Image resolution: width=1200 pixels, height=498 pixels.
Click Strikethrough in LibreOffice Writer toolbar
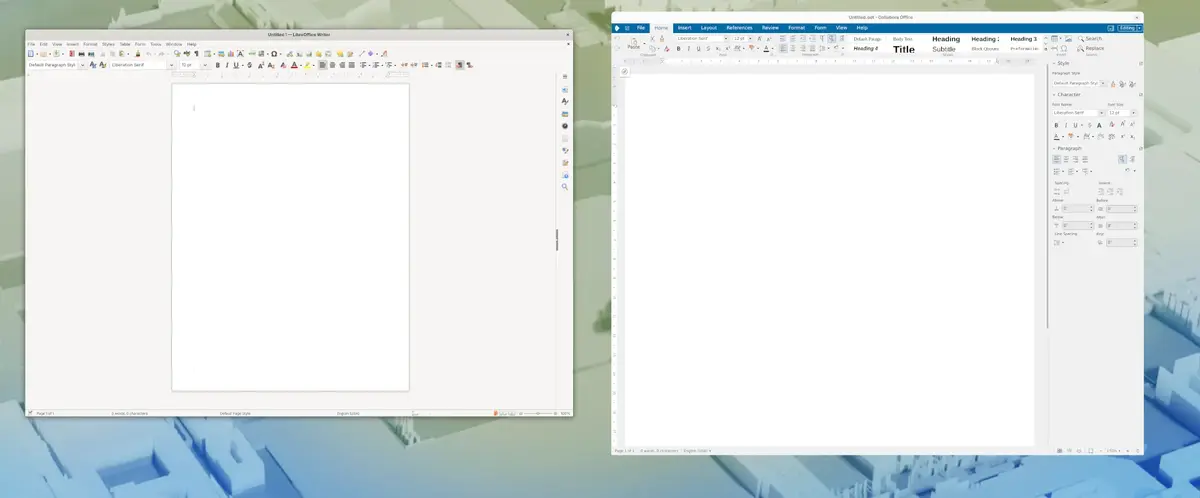(249, 65)
